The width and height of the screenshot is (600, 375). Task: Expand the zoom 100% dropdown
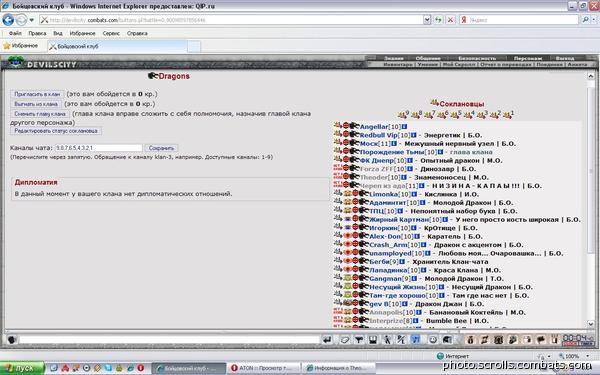[x=588, y=356]
